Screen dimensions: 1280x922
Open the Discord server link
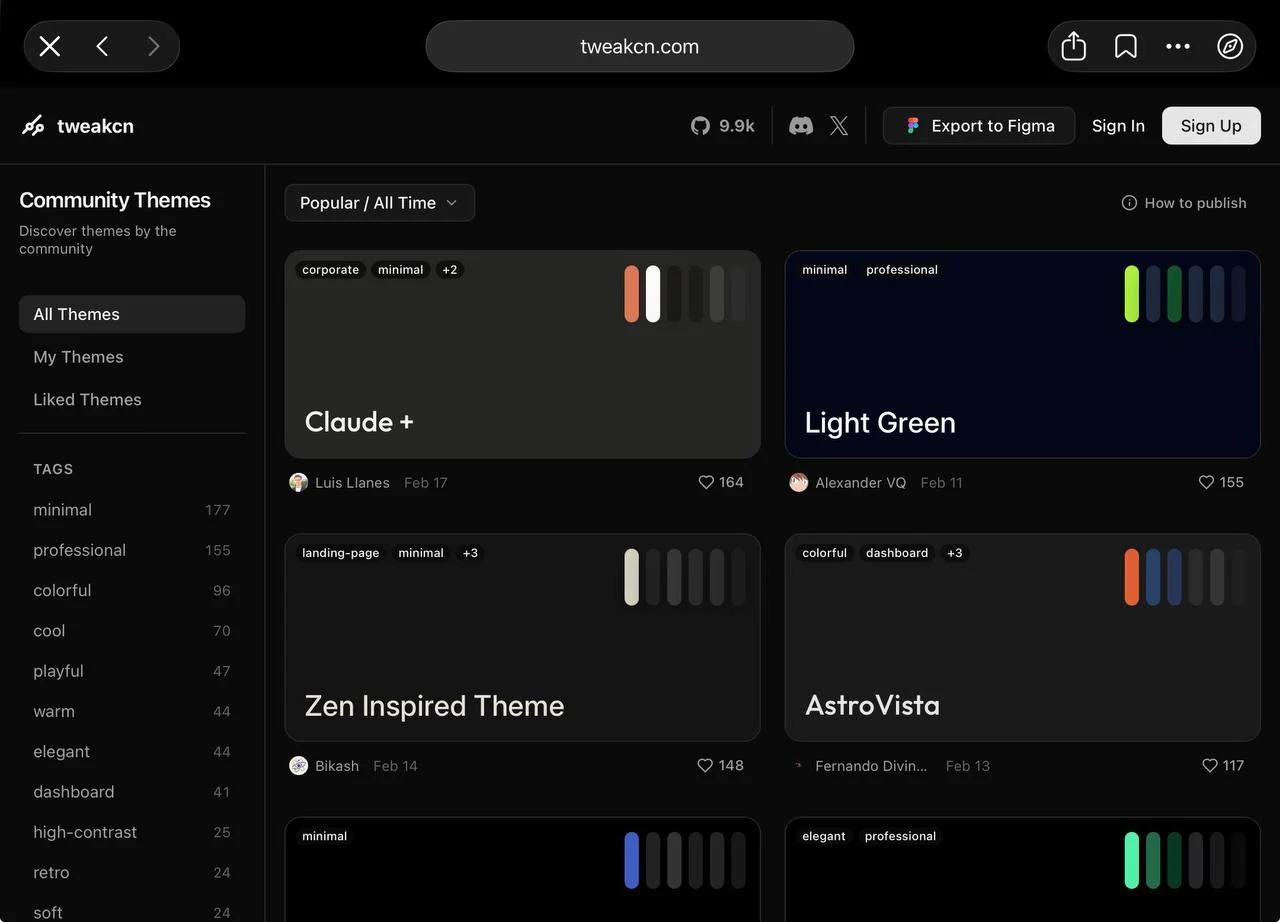801,126
